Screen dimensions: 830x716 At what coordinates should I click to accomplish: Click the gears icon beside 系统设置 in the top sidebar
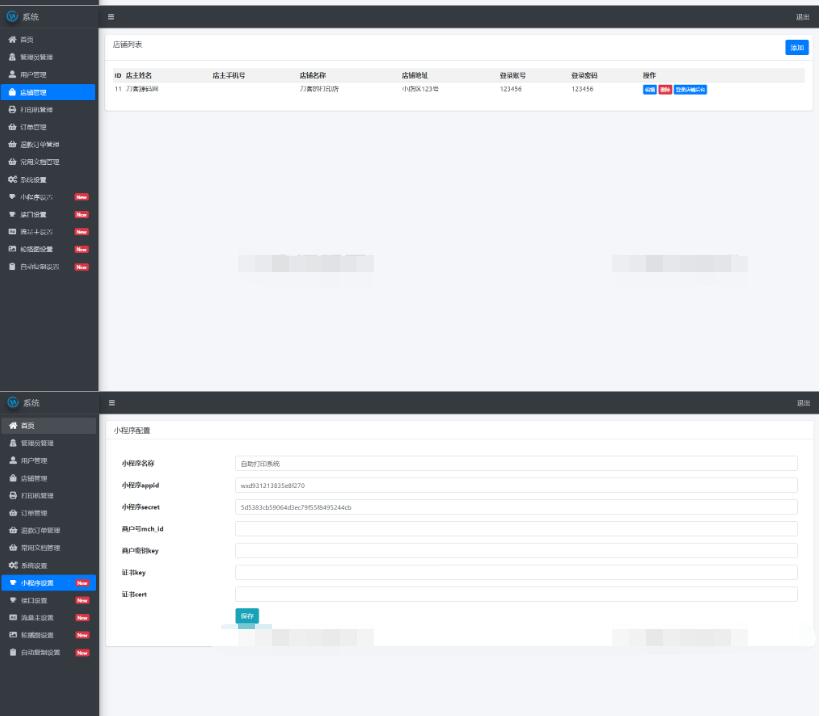12,179
